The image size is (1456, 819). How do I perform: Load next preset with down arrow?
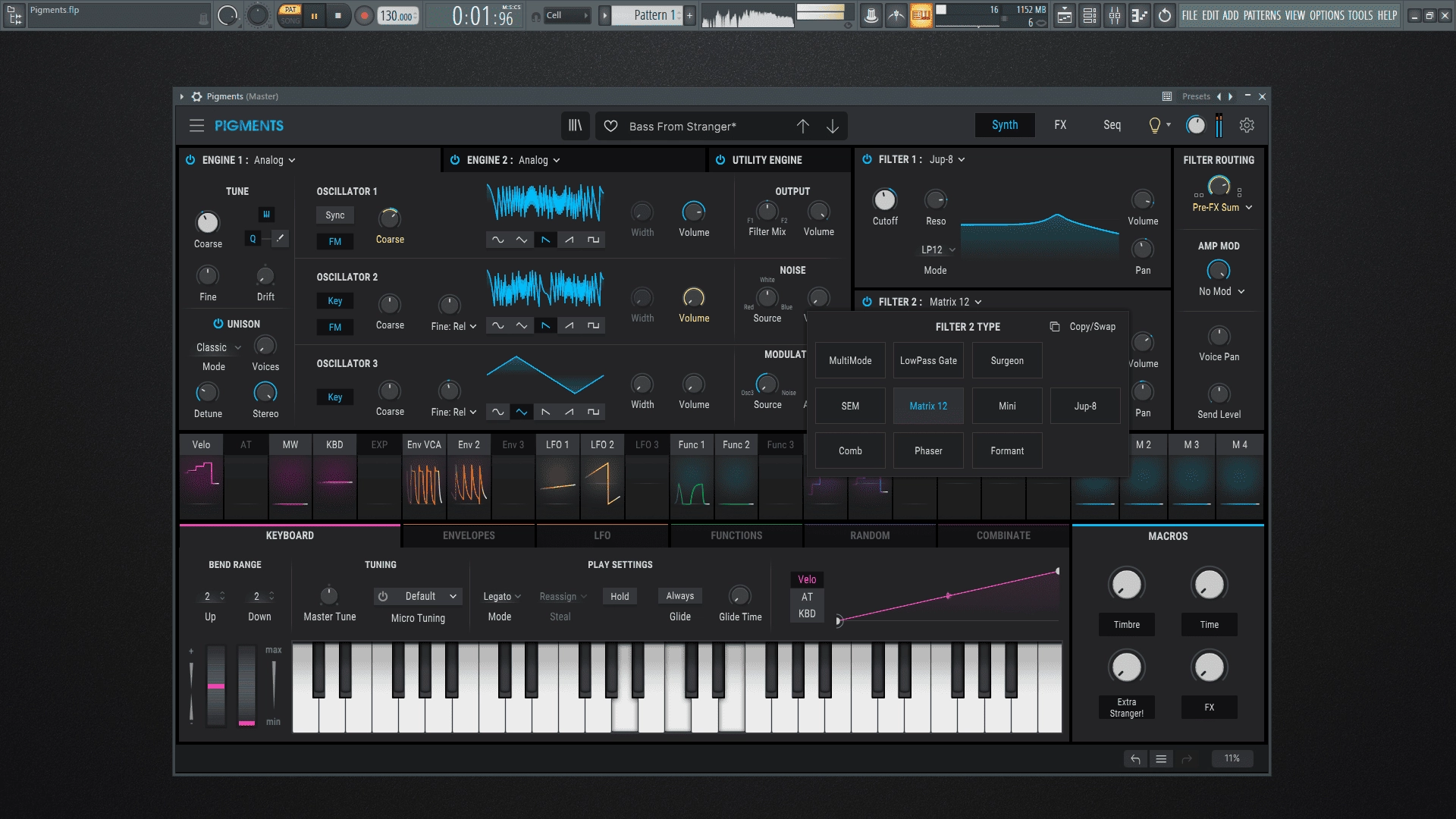tap(833, 127)
